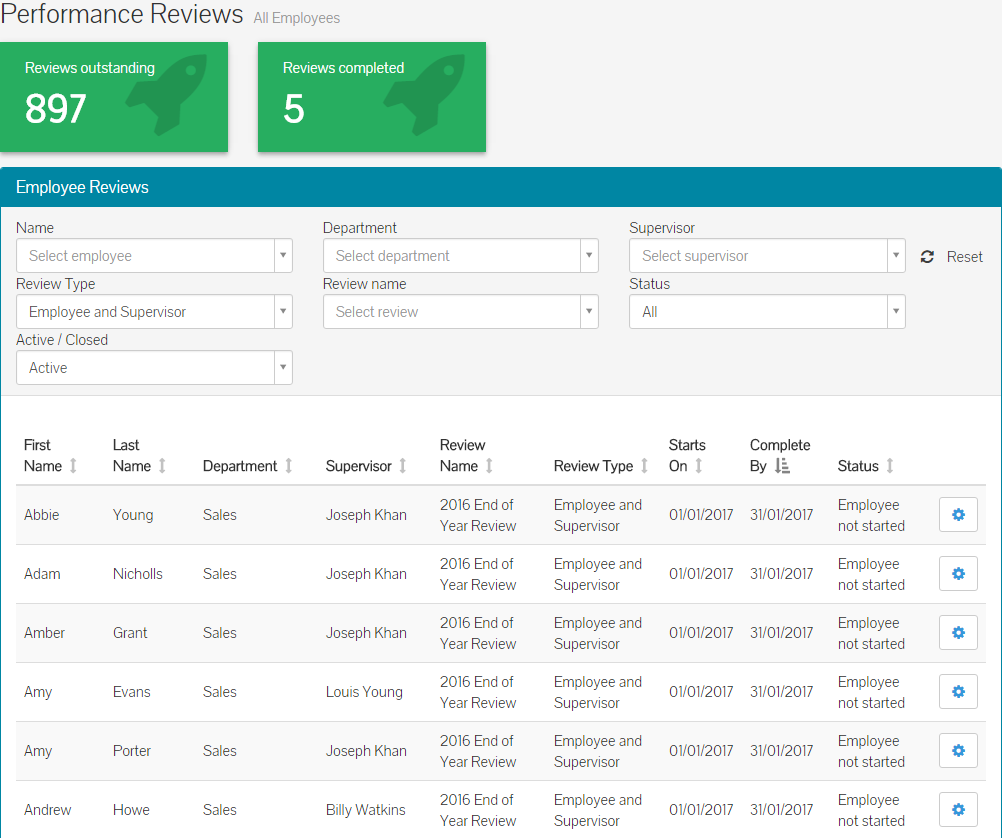1002x838 pixels.
Task: Click supervisor Billy Watkins in Andrew Howe row
Action: click(x=366, y=809)
